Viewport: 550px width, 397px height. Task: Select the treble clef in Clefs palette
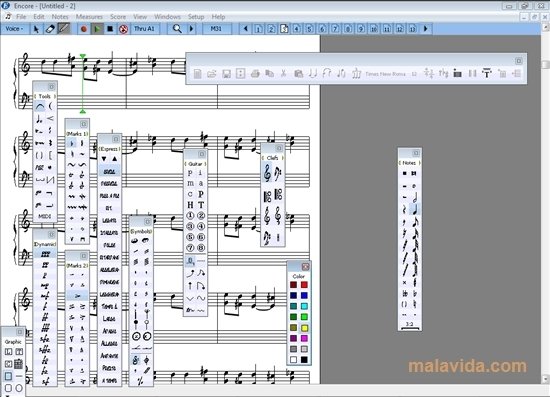tap(267, 173)
